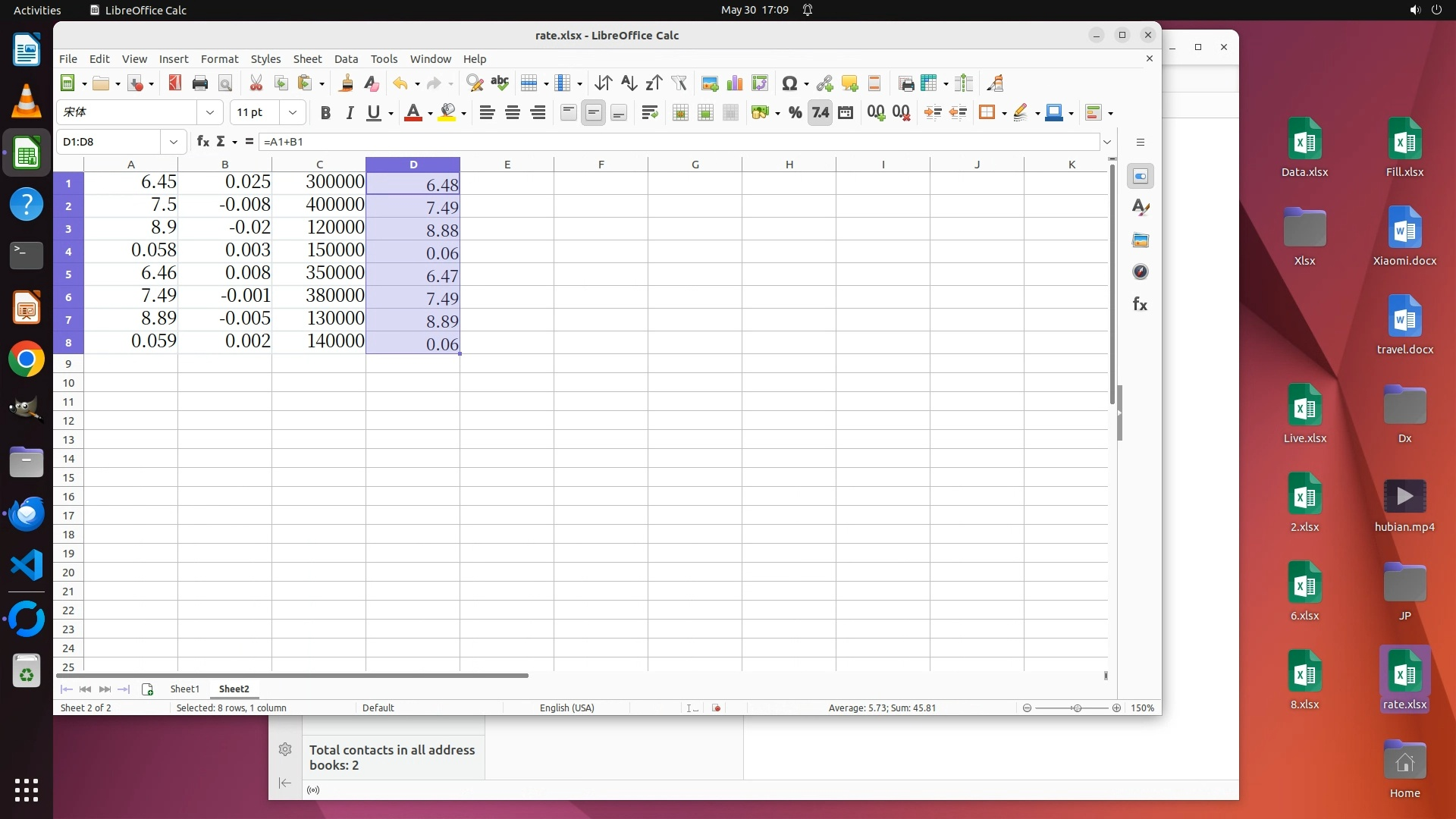
Task: Click the Clone Formatting paintbrush icon
Action: (346, 83)
